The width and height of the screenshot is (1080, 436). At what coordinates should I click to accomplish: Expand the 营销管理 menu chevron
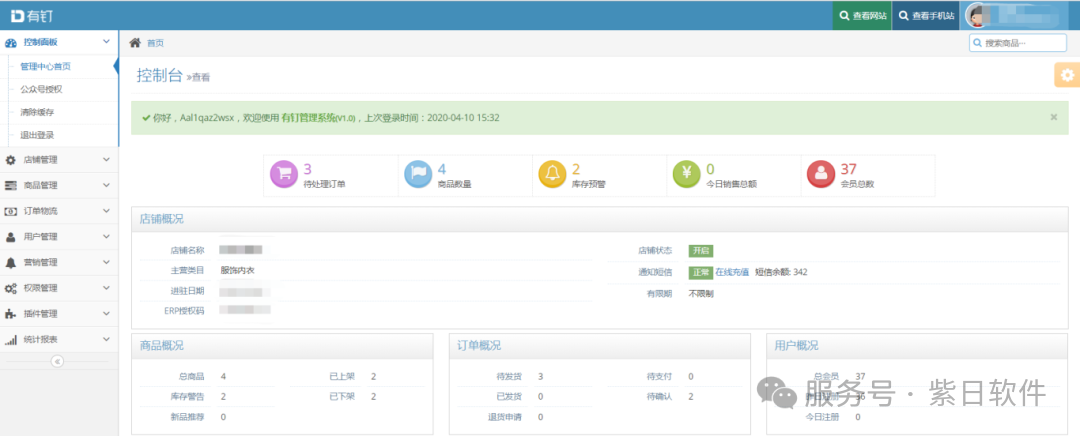click(x=106, y=262)
